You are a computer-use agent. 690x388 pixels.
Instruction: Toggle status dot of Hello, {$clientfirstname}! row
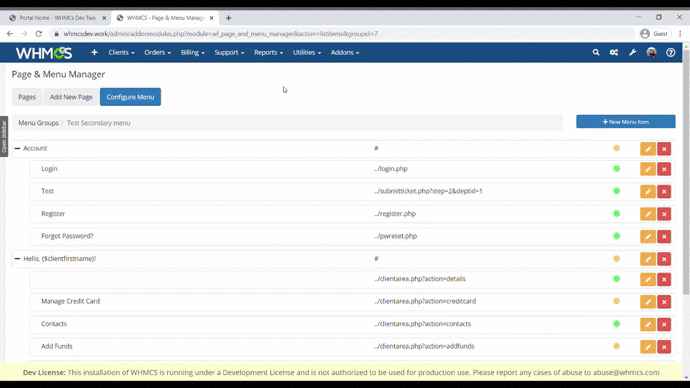click(617, 259)
